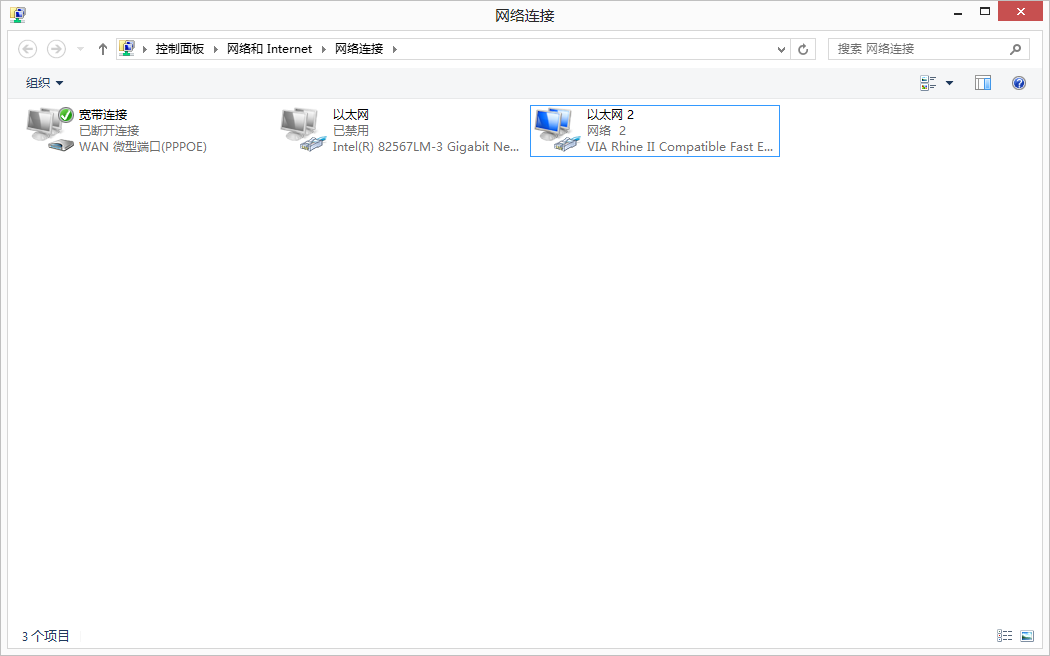
Task: Close the 网络连接 window
Action: 1020,11
